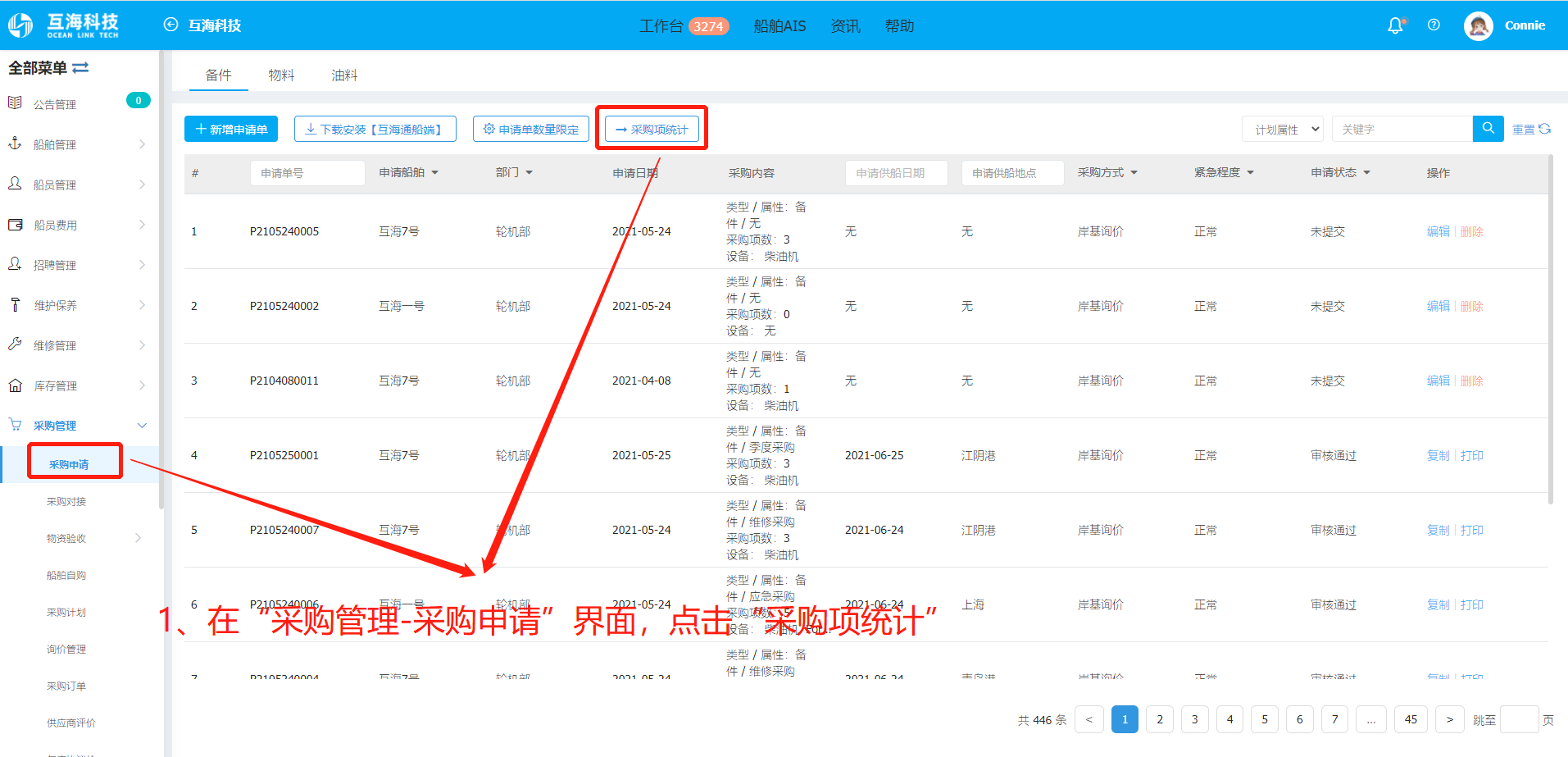Click the 3274 workbench badge

tap(708, 26)
